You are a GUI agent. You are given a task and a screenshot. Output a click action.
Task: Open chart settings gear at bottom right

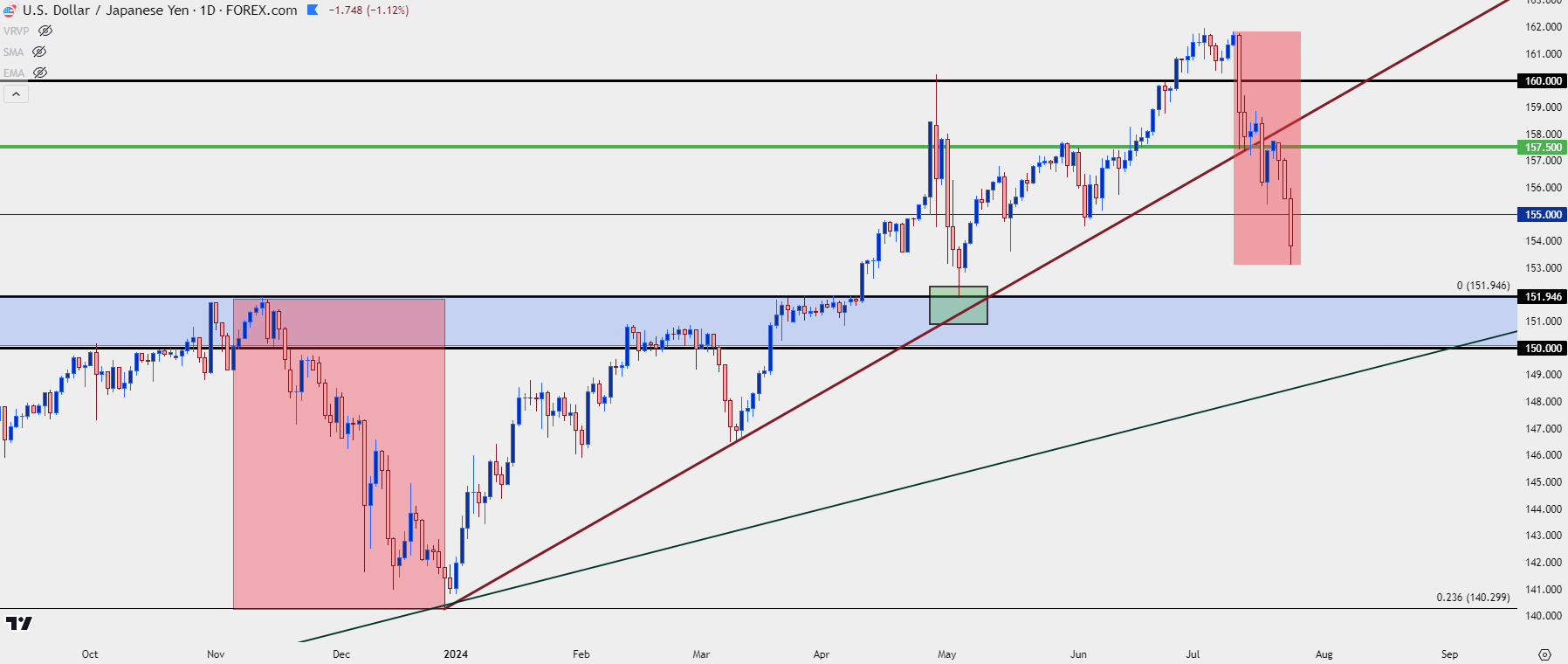1544,654
